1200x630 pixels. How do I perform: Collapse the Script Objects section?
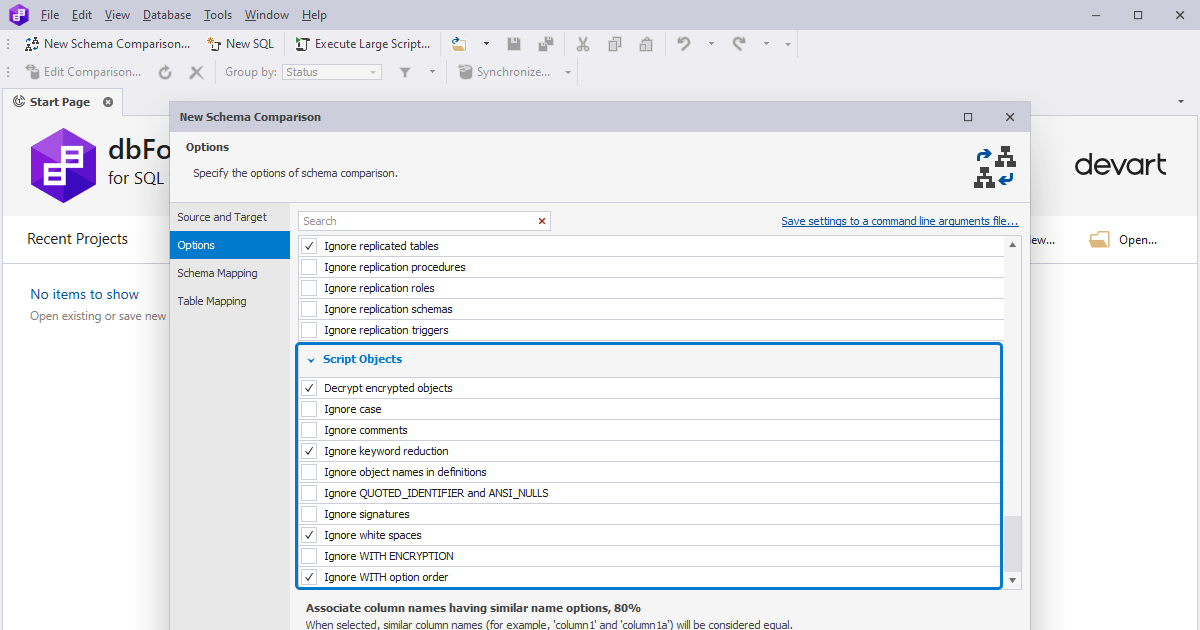(x=311, y=359)
